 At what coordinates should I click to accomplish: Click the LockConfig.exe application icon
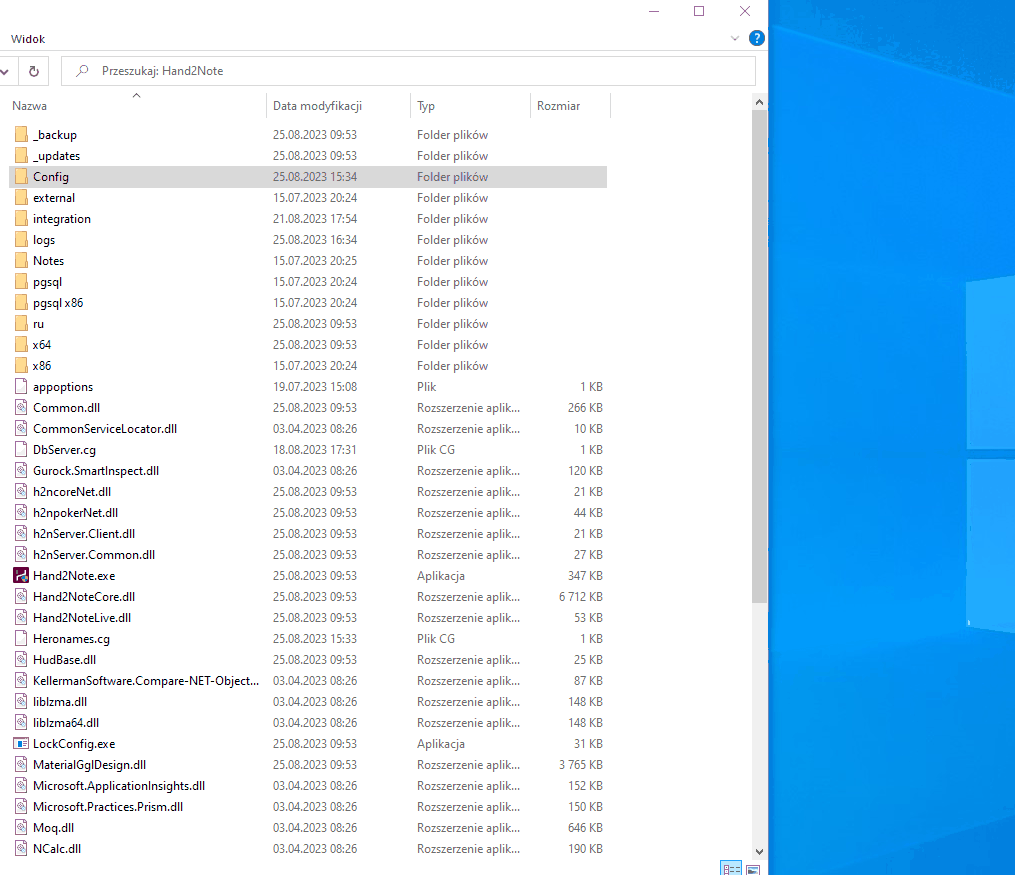coord(21,744)
